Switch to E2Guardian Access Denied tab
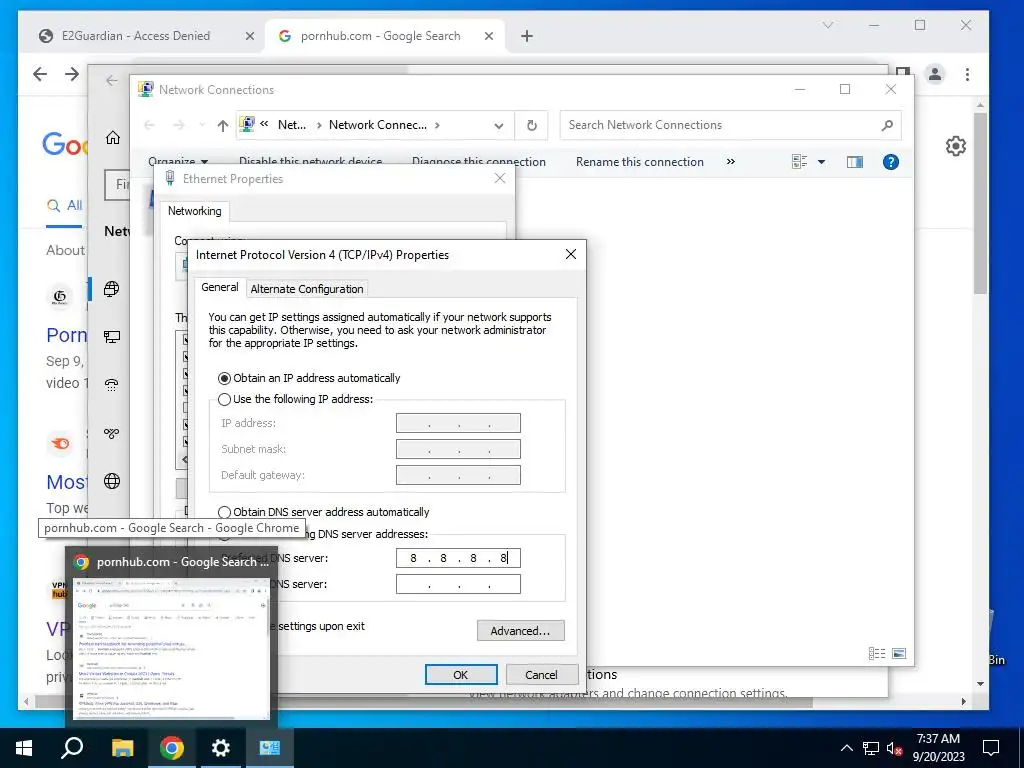The height and width of the screenshot is (768, 1024). (x=136, y=36)
